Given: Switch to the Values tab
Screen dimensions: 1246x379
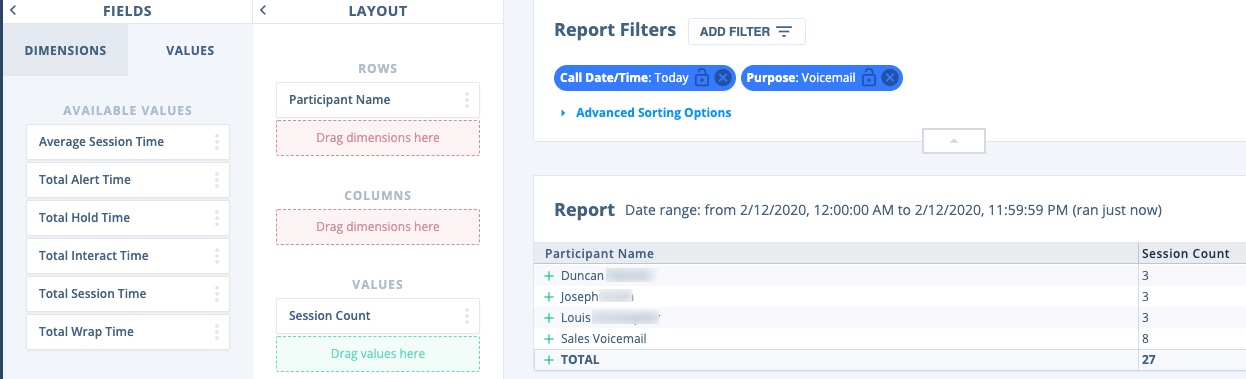Looking at the screenshot, I should tap(190, 50).
